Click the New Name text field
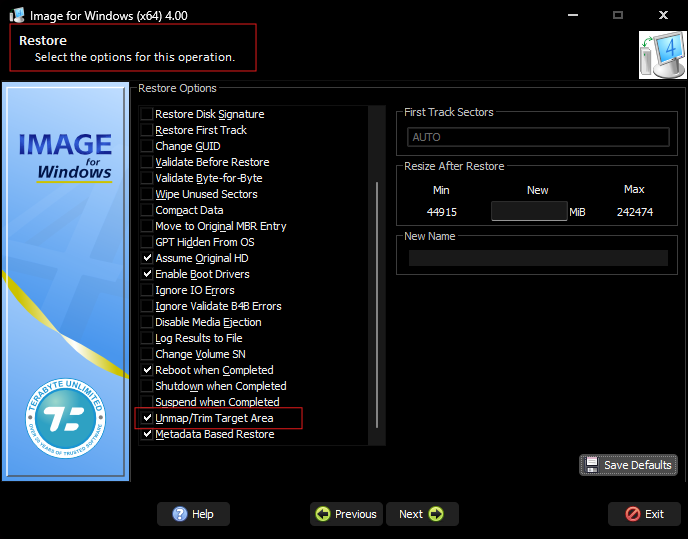 pyautogui.click(x=538, y=258)
